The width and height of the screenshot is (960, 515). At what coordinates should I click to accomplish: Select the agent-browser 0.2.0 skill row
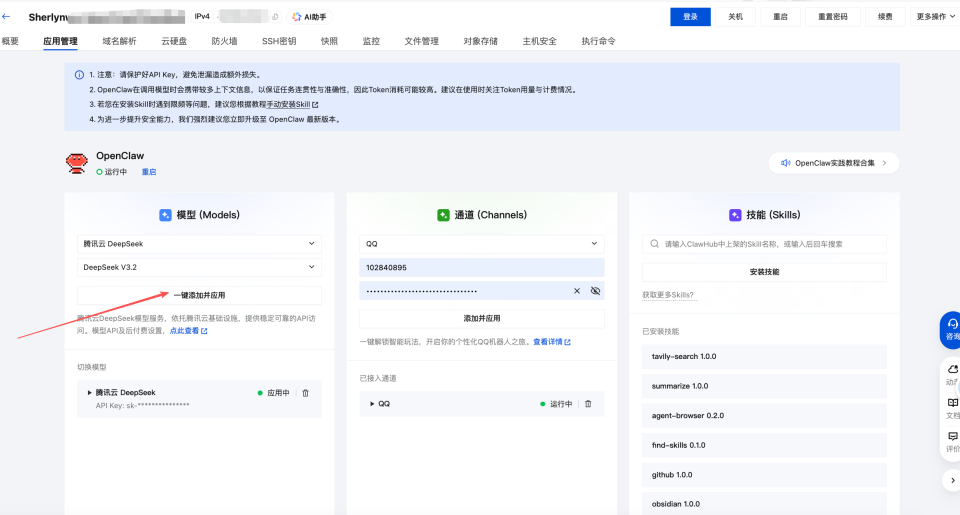[x=764, y=416]
